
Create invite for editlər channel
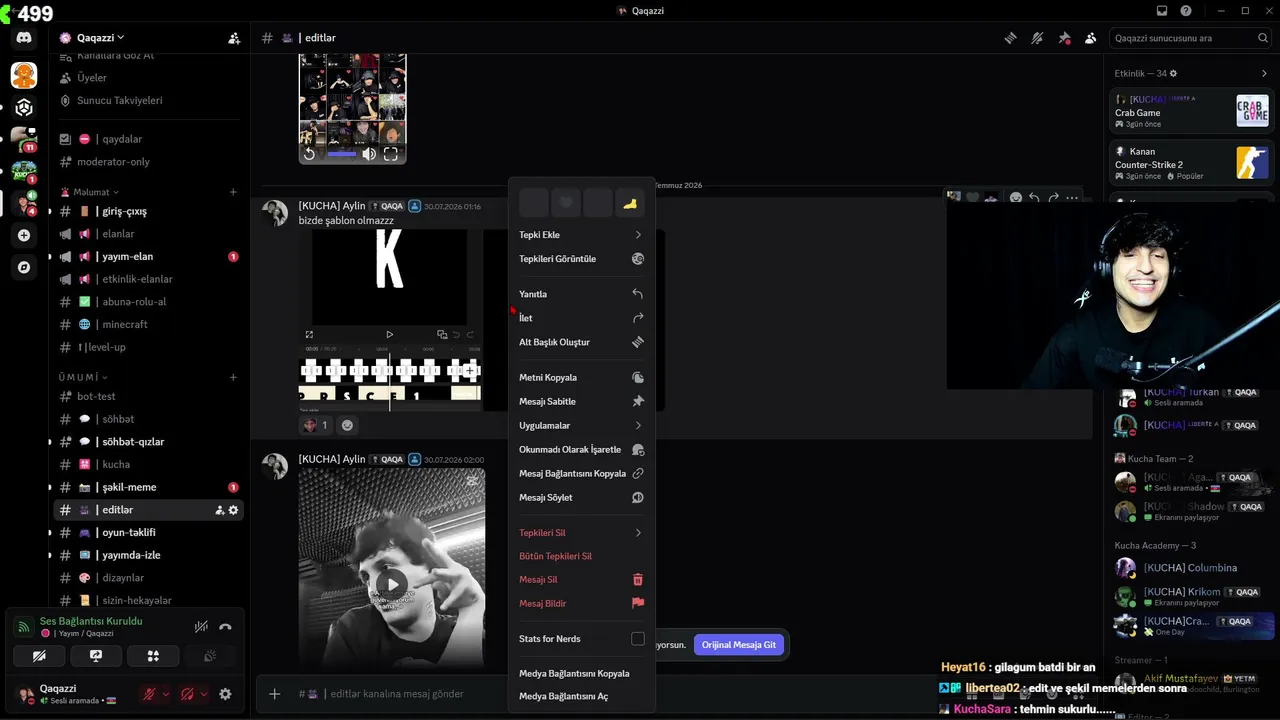click(x=219, y=510)
